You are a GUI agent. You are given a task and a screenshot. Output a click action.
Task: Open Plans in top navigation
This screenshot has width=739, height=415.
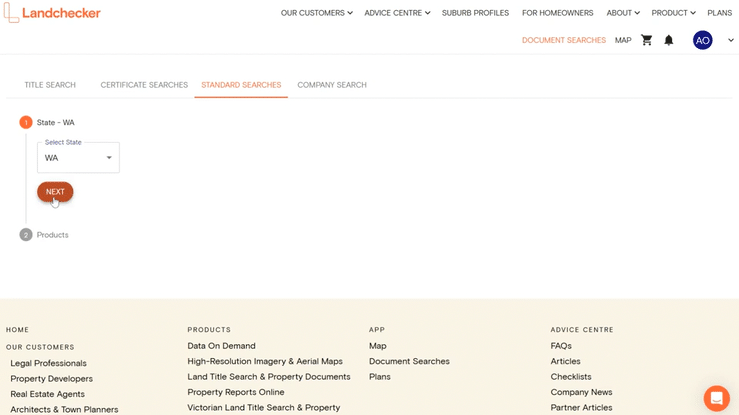point(719,13)
